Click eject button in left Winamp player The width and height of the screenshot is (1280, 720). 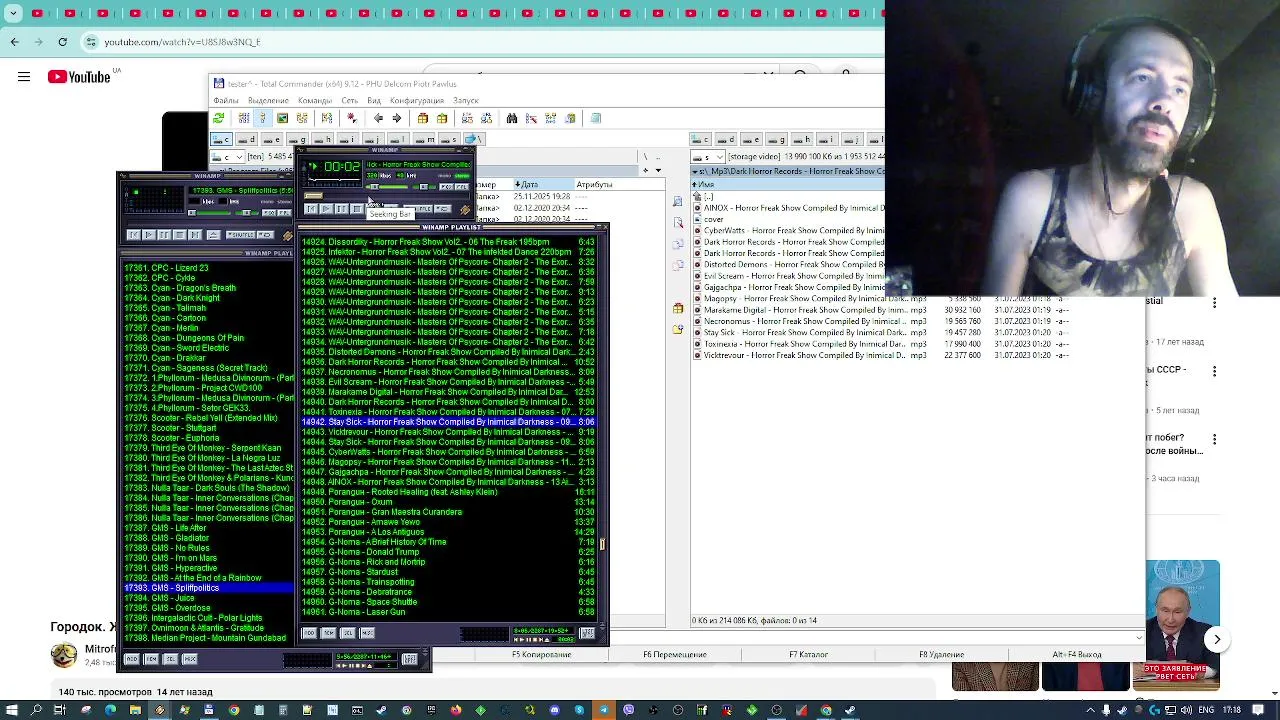point(214,235)
